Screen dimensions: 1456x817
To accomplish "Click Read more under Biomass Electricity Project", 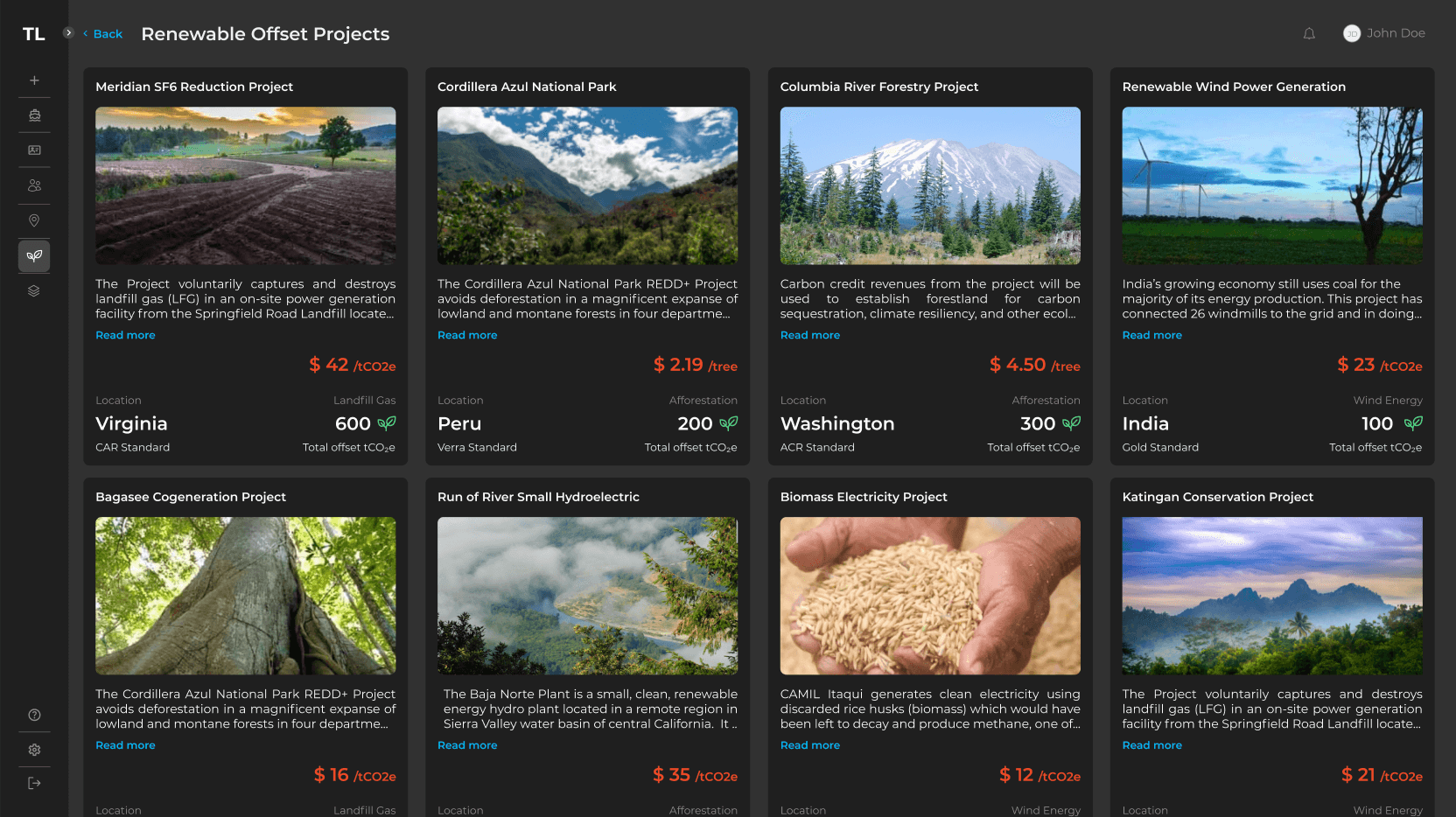I will coord(809,745).
